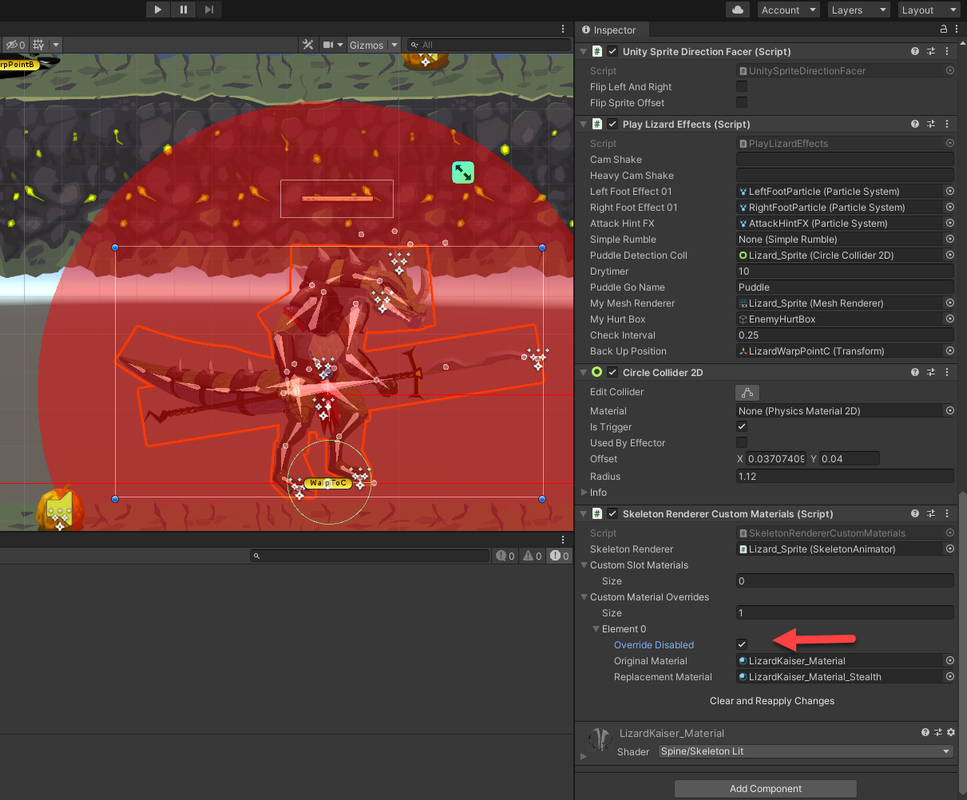Open Play Lizard Effects context menu
The width and height of the screenshot is (967, 800).
pos(947,124)
